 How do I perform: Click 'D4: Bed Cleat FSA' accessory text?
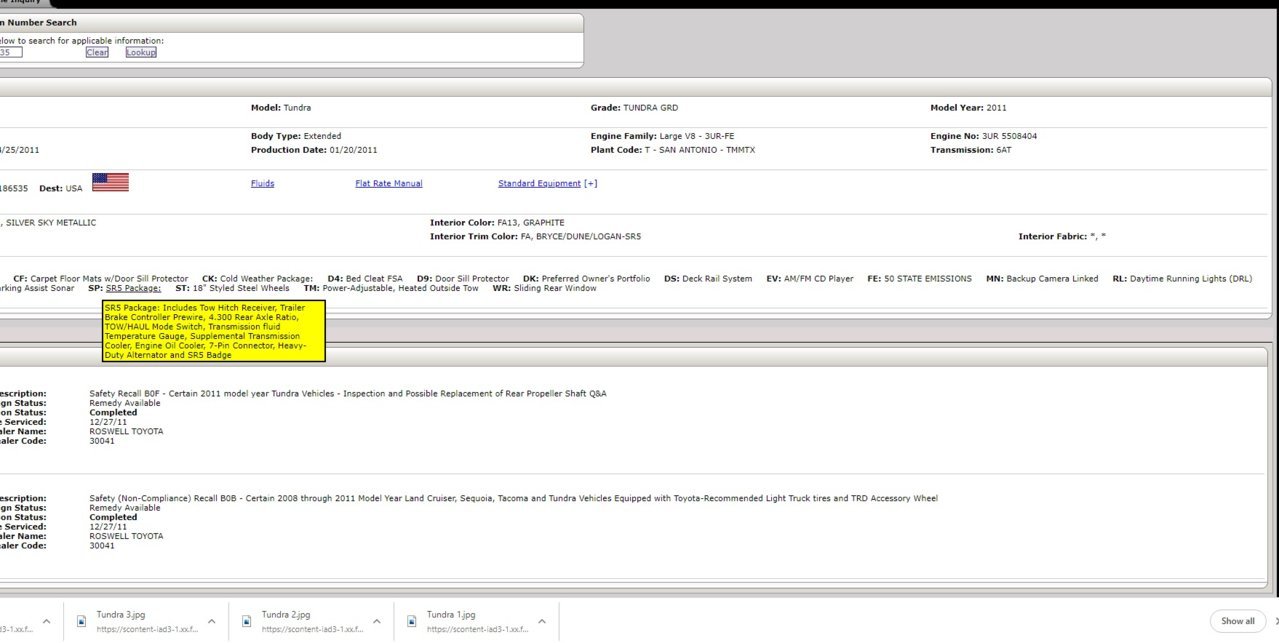[365, 279]
